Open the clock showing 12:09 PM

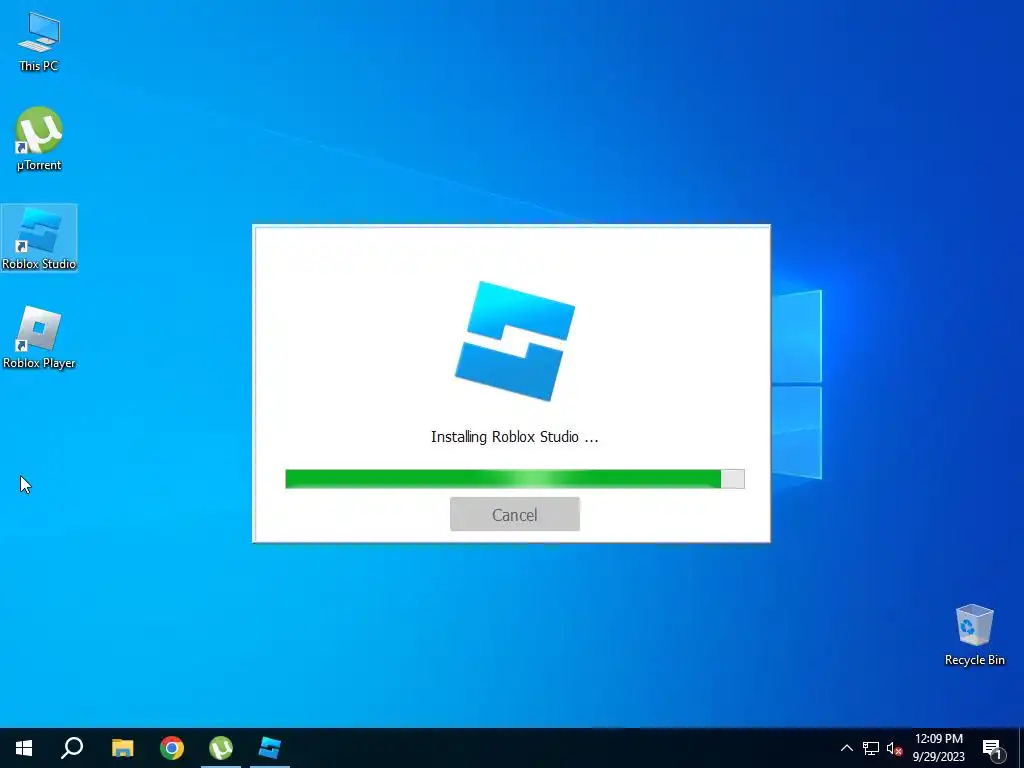pyautogui.click(x=938, y=748)
